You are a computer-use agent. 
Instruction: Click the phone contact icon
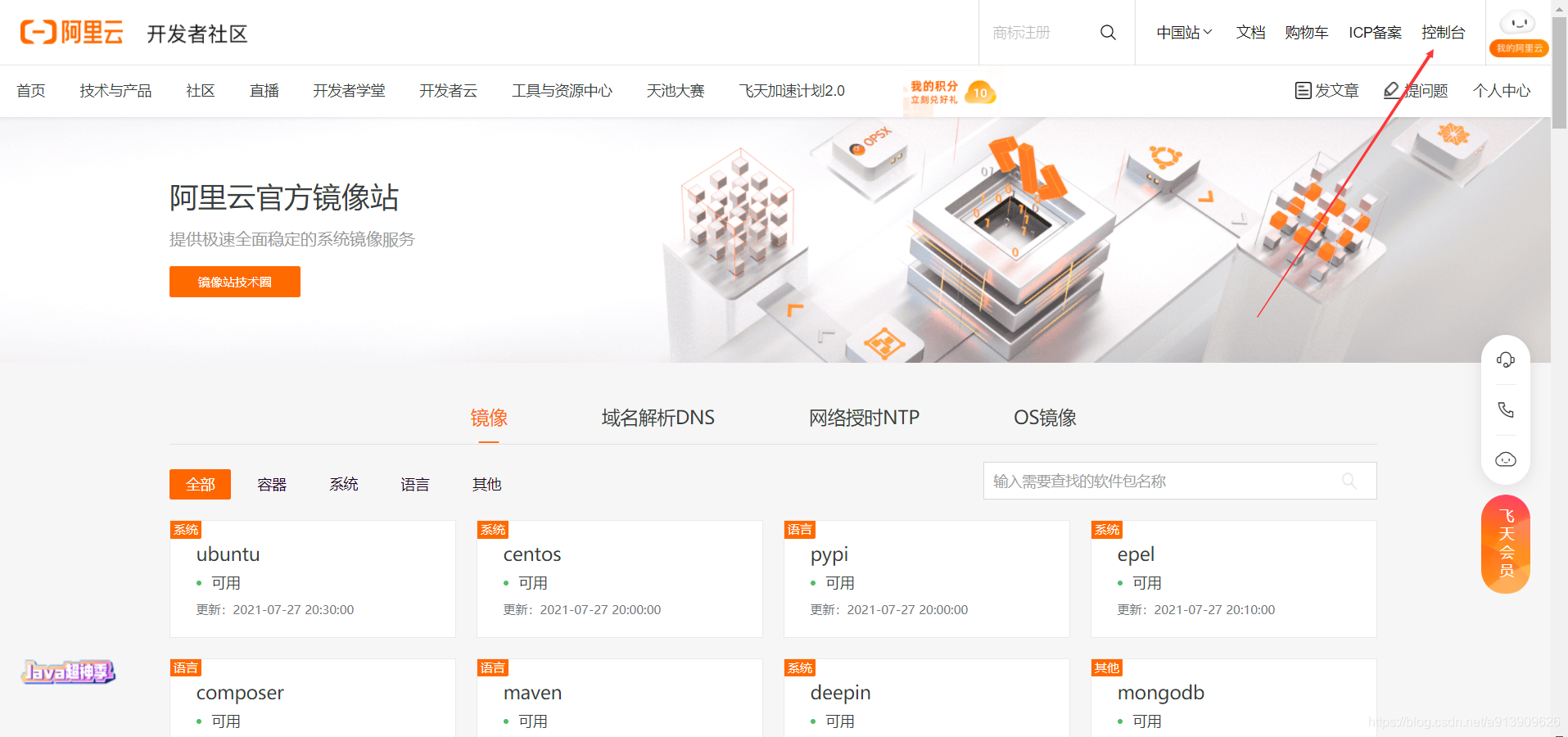[1506, 409]
